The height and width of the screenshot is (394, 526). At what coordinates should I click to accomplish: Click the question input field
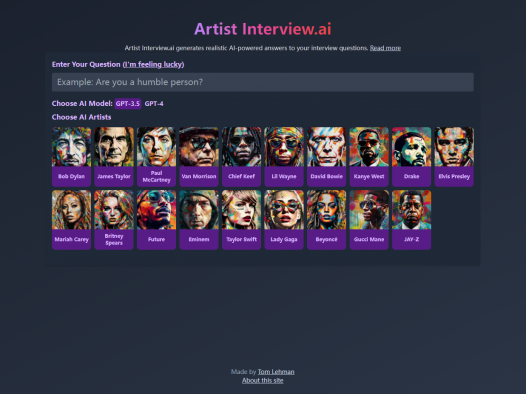263,82
